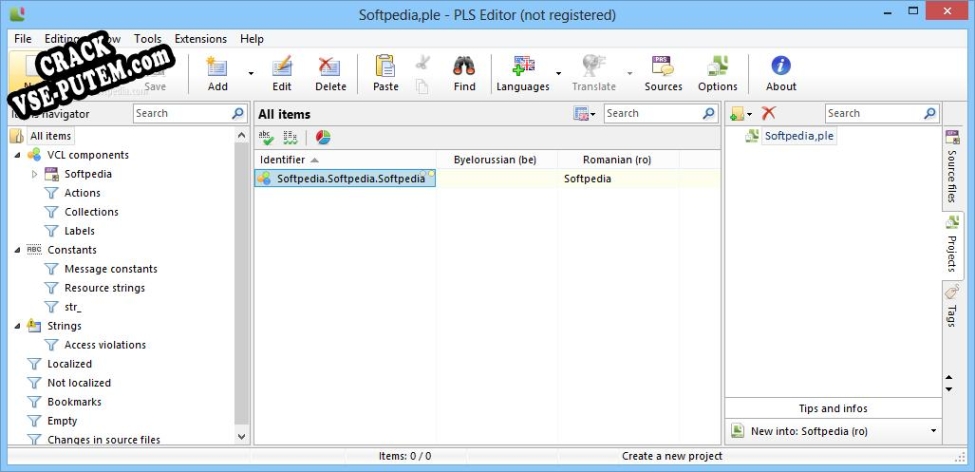Select the Labels filter item
This screenshot has height=472, width=975.
tap(80, 231)
